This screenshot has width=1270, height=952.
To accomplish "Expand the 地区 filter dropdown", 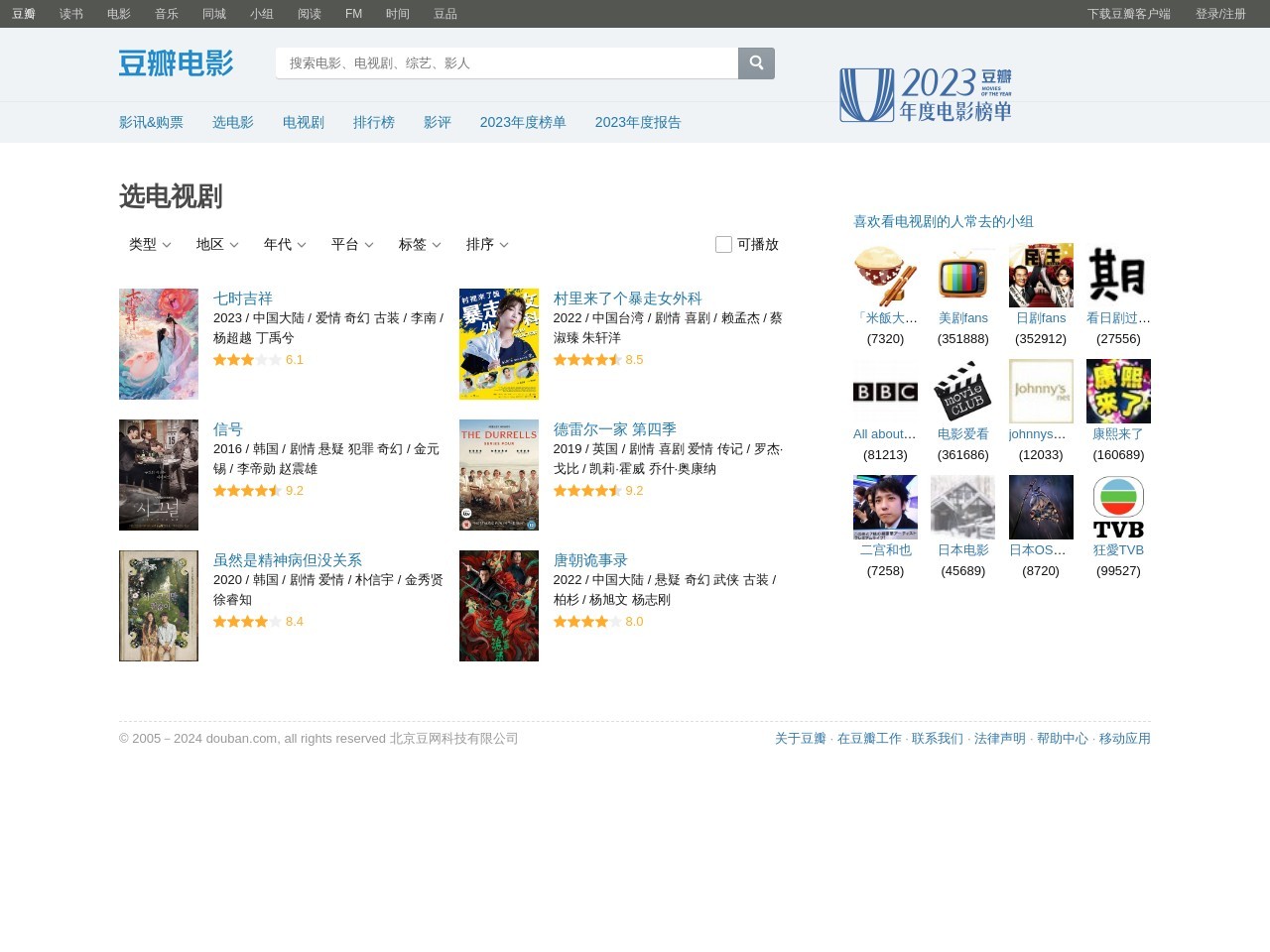I will point(217,245).
